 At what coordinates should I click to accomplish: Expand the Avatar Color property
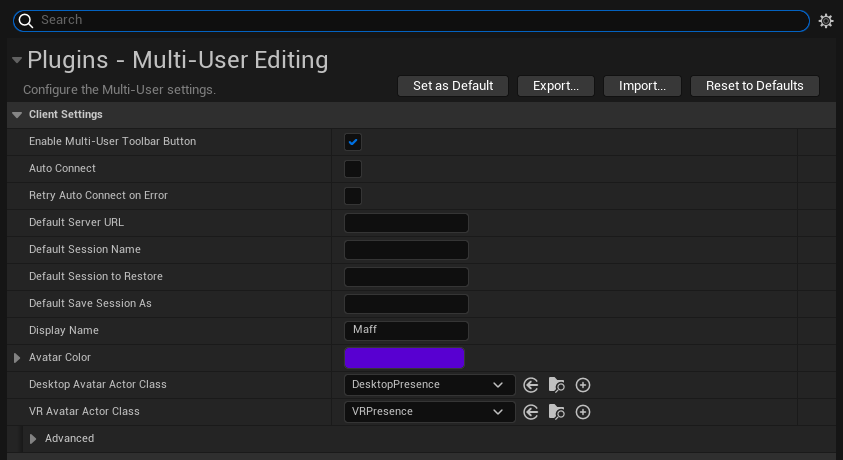[17, 358]
